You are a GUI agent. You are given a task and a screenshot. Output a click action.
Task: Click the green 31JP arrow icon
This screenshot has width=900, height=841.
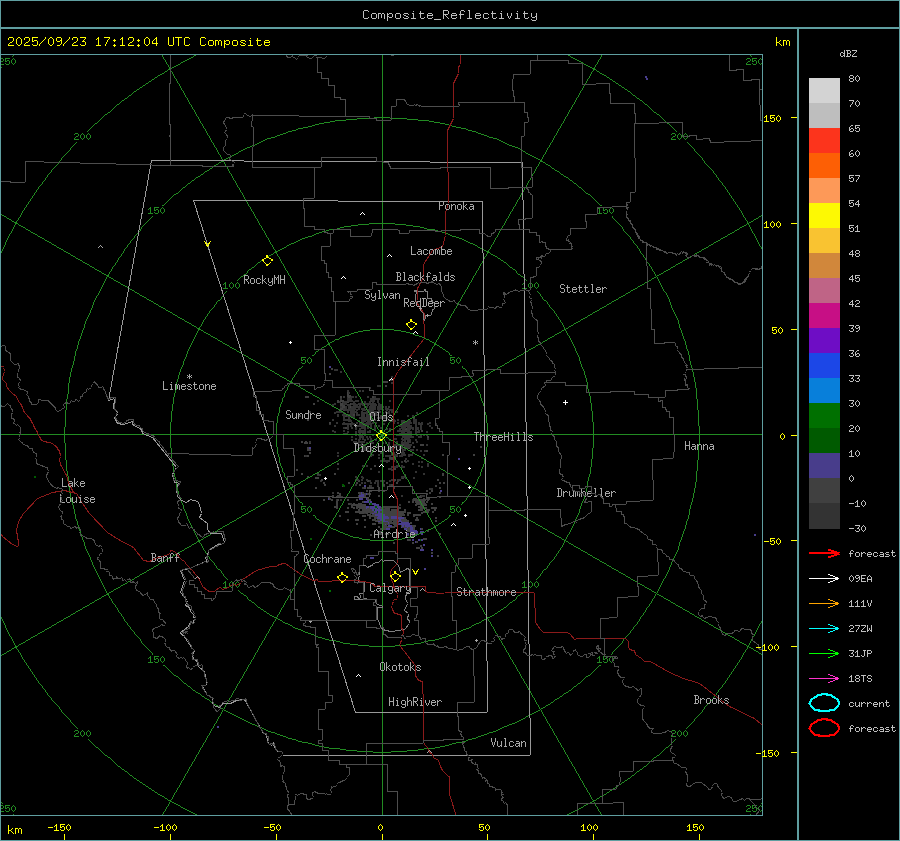click(823, 653)
